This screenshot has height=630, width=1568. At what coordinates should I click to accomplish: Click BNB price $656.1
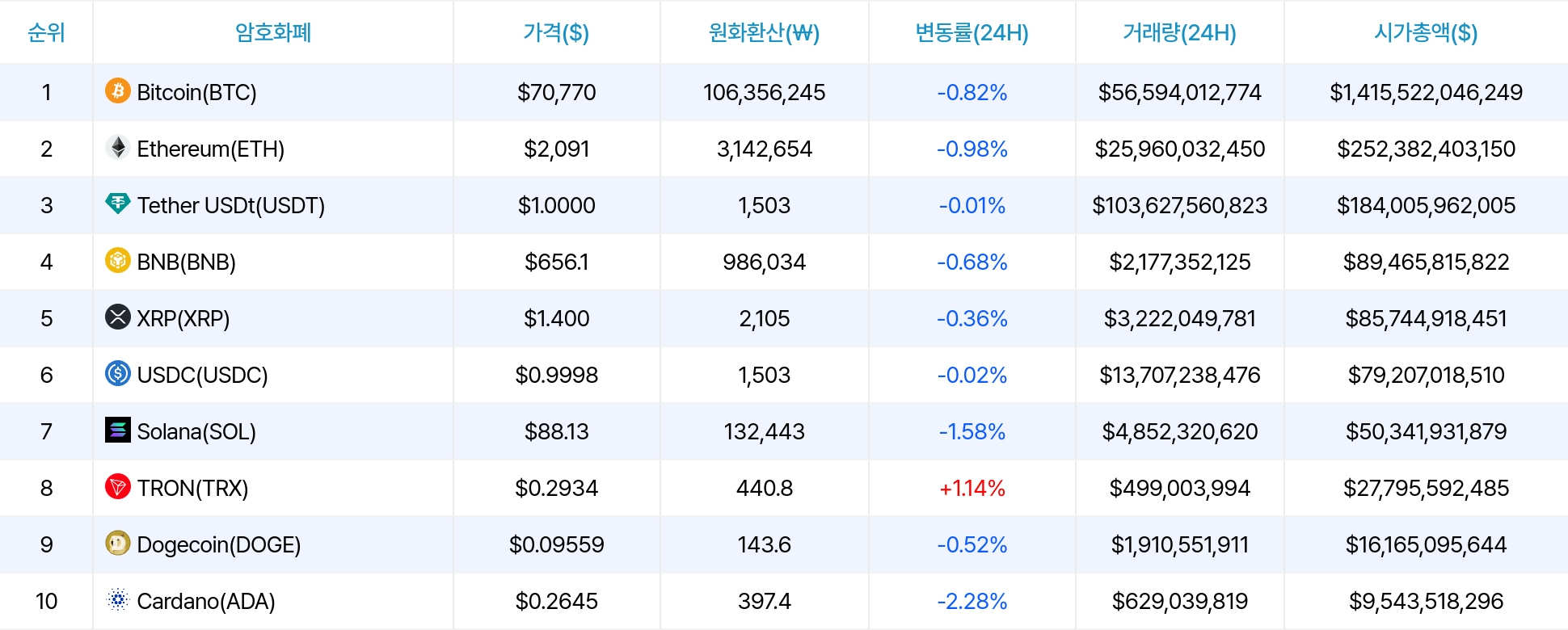(556, 262)
